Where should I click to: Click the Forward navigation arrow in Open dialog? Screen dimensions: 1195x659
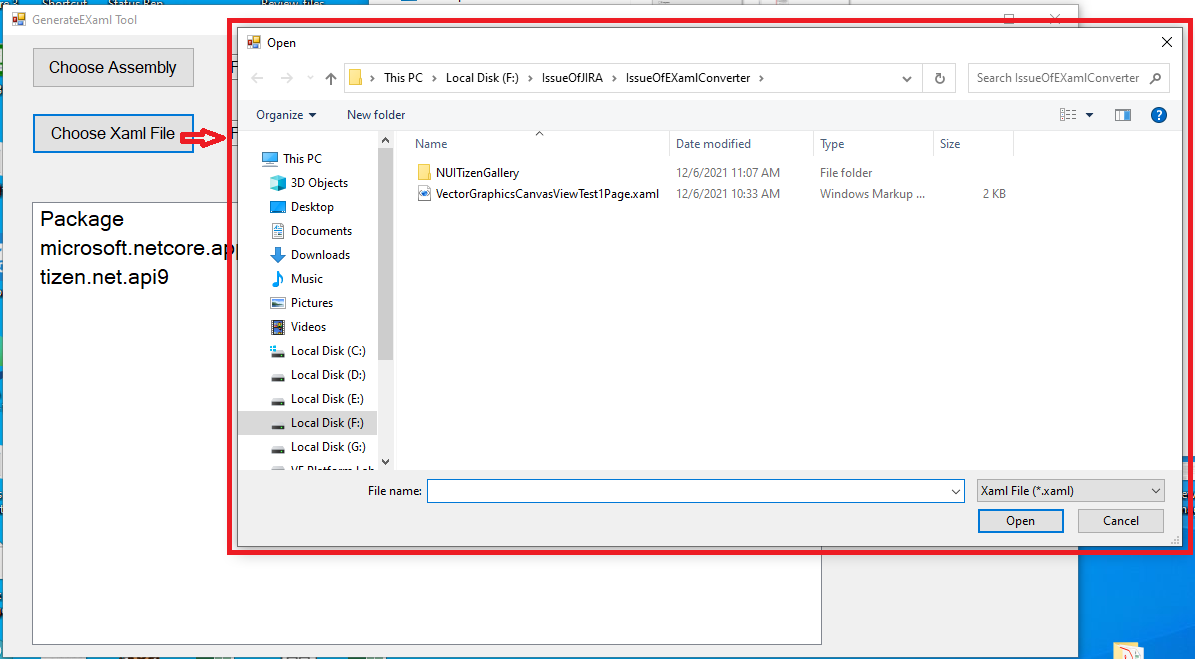pos(287,78)
